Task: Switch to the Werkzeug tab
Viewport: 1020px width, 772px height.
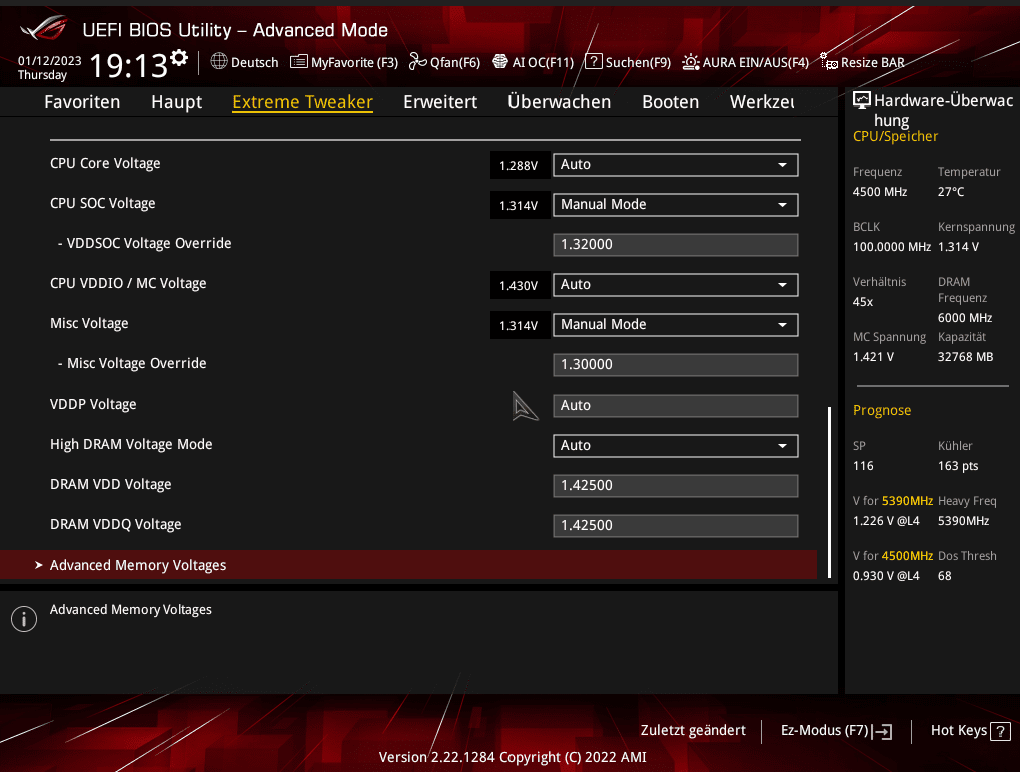Action: [x=762, y=102]
